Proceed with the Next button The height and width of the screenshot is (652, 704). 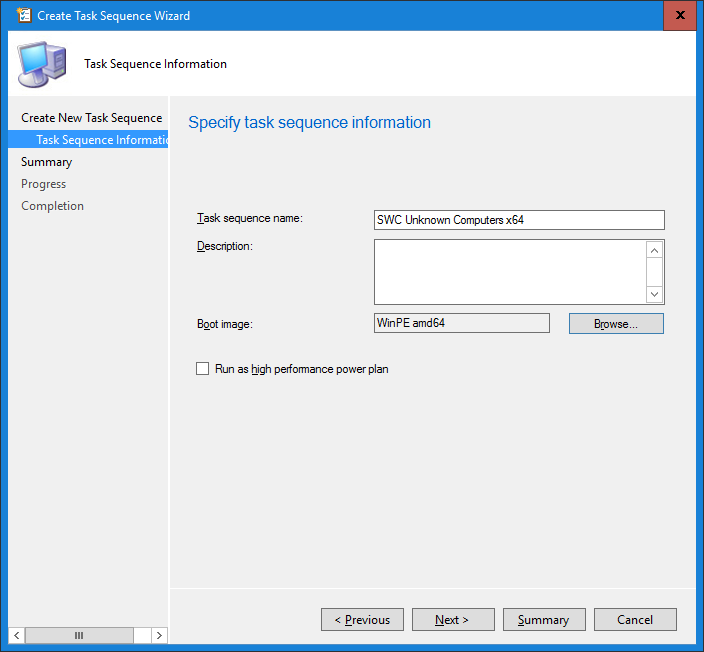(x=453, y=620)
